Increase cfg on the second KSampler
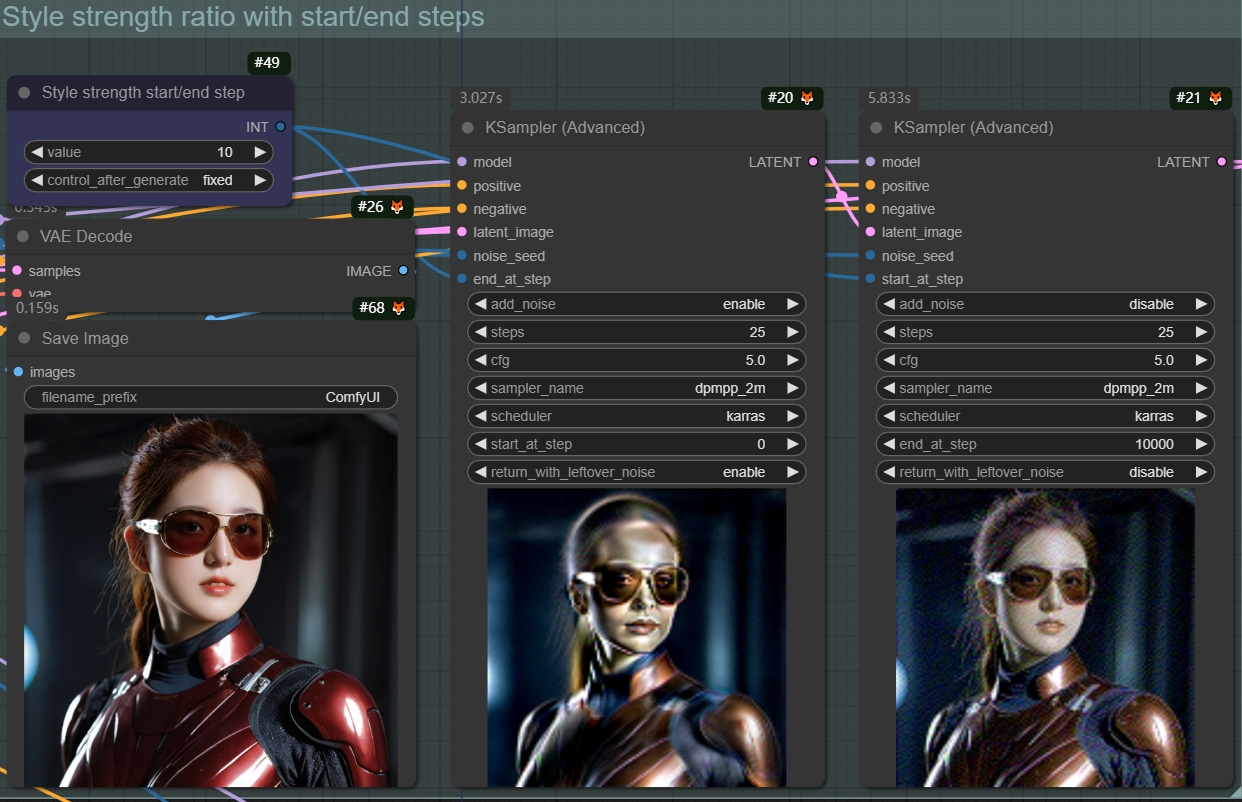 click(1201, 360)
